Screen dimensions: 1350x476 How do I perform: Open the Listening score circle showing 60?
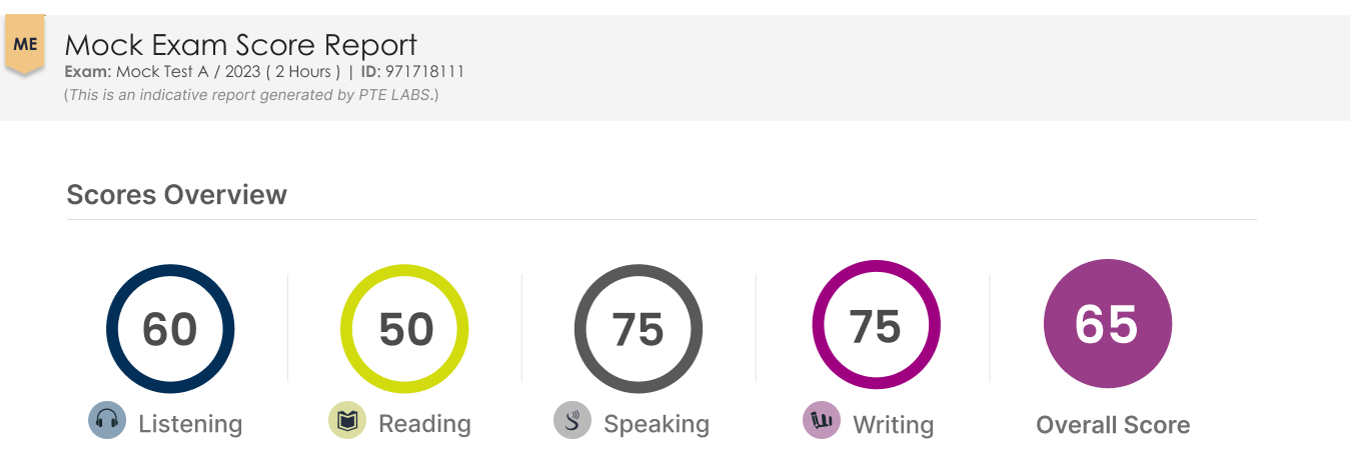coord(170,329)
